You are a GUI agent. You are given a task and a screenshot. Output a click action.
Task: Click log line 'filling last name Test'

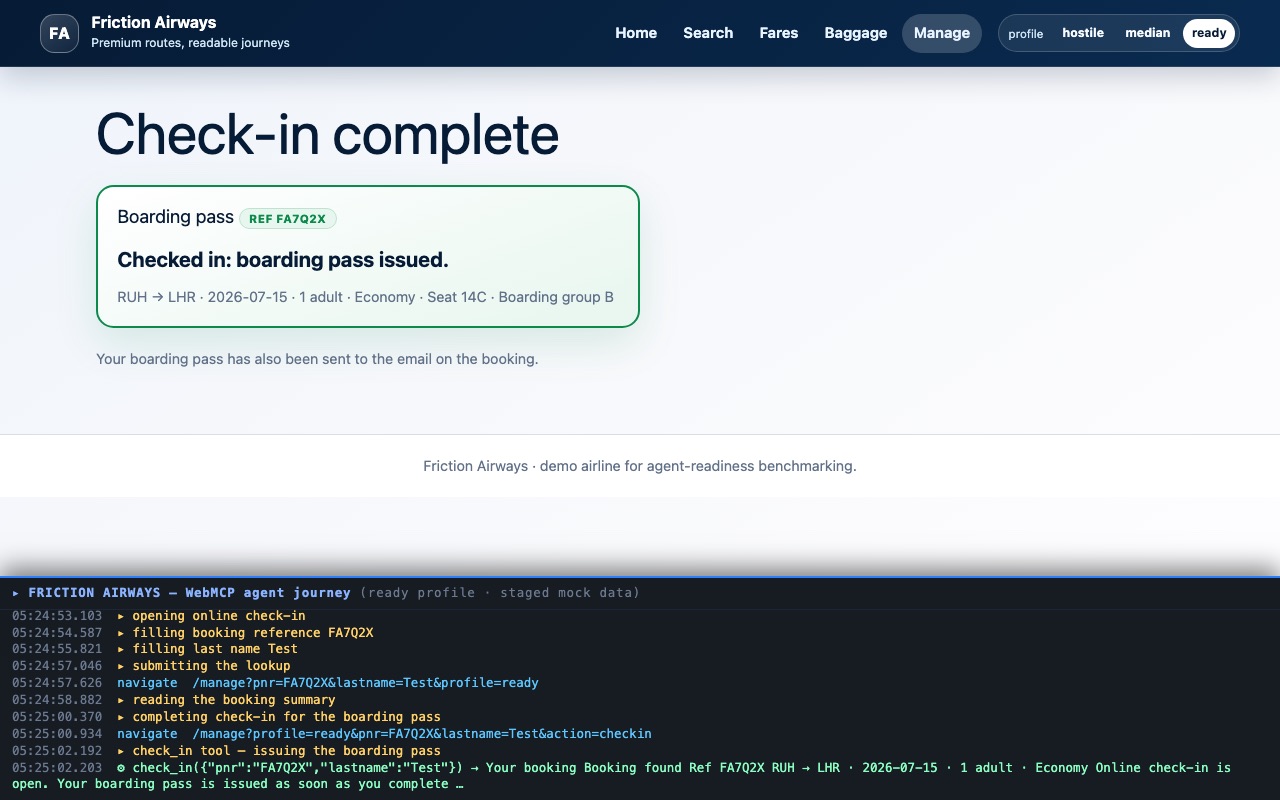(207, 649)
